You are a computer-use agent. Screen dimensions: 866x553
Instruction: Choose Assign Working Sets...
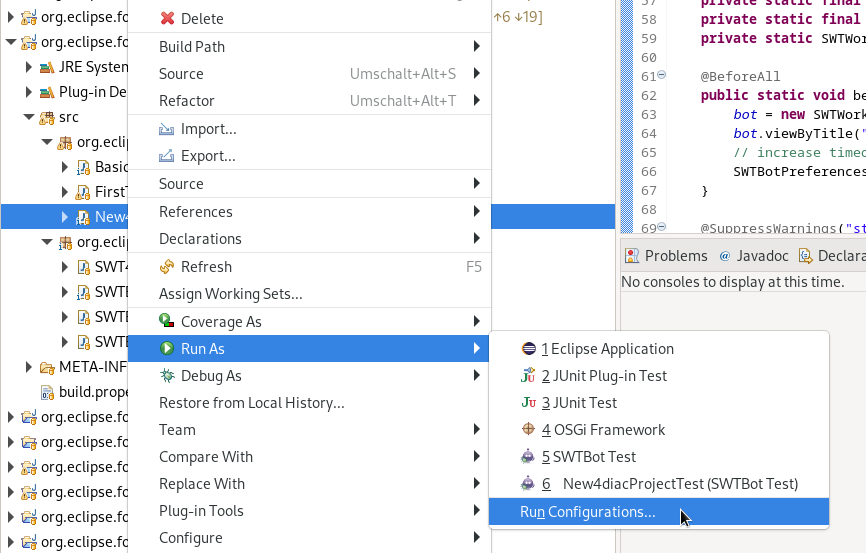(309, 294)
